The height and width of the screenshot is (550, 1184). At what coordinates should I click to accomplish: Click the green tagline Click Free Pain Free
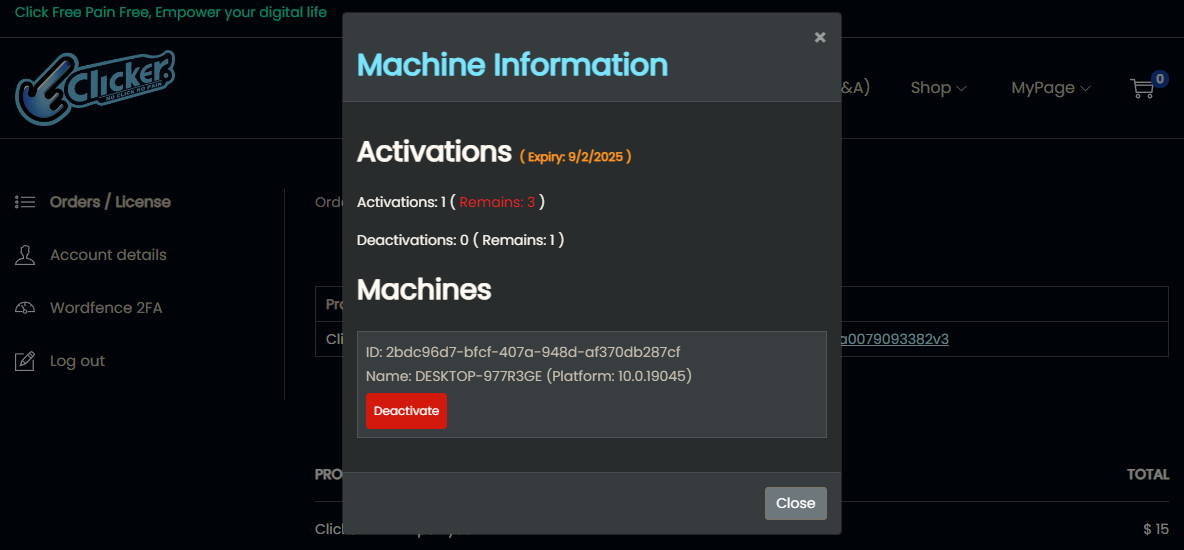(171, 12)
